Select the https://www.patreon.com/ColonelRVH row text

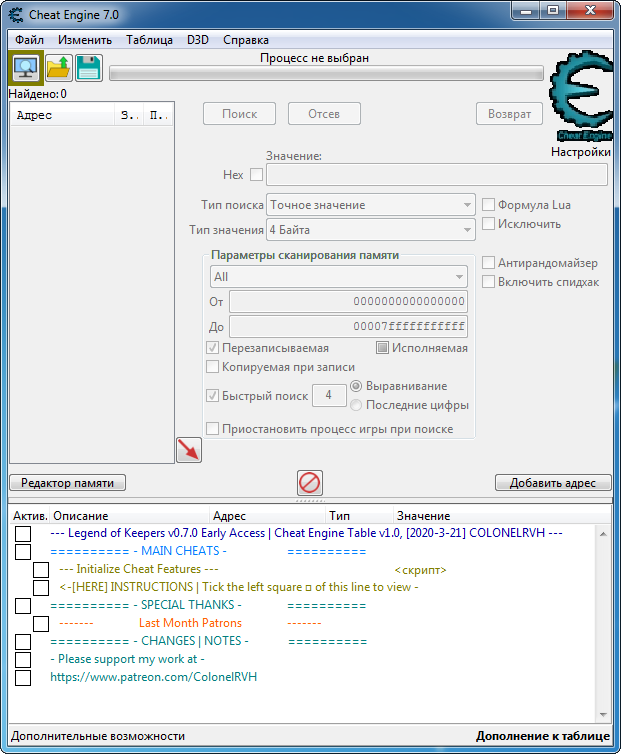pos(153,677)
